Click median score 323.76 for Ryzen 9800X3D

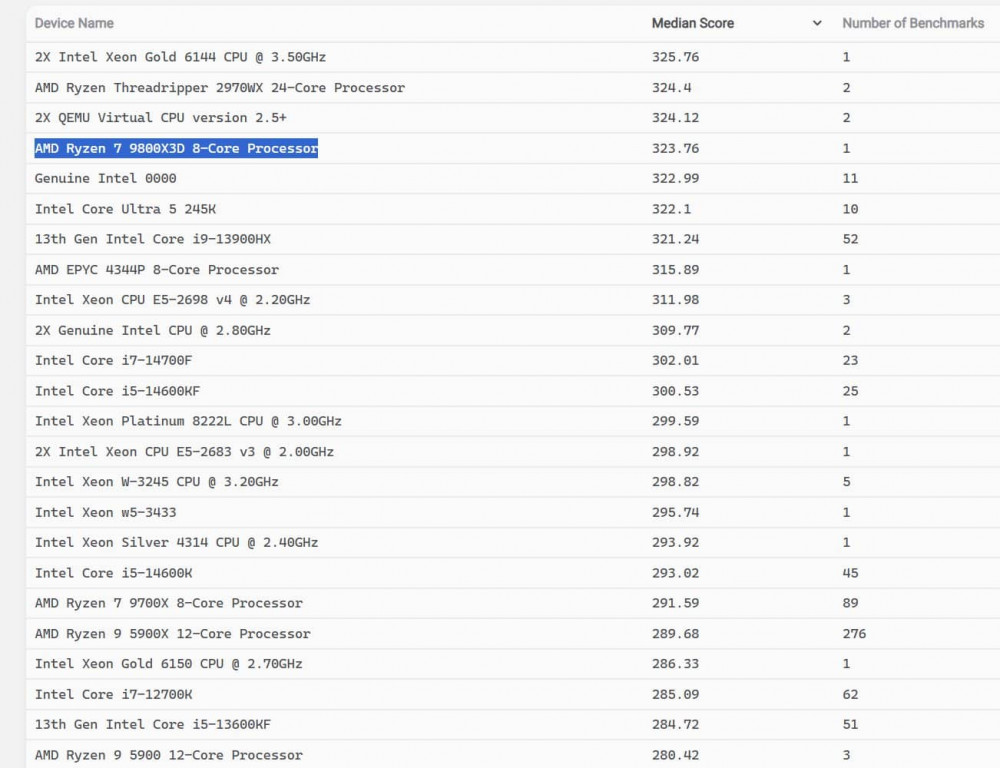(675, 149)
